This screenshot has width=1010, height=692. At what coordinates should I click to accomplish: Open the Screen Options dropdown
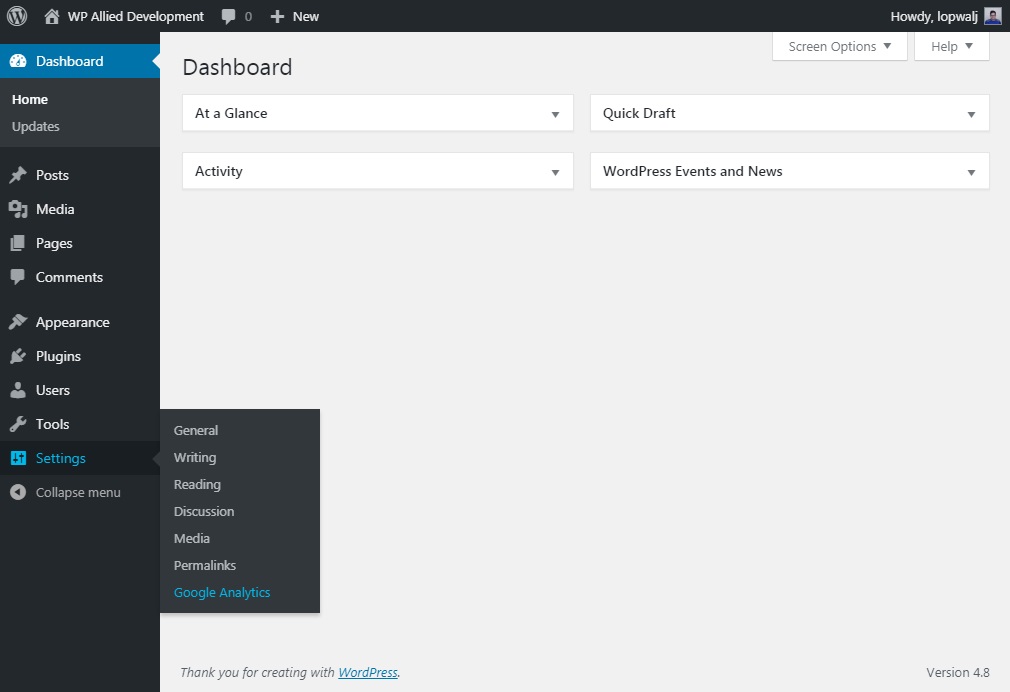click(x=840, y=46)
